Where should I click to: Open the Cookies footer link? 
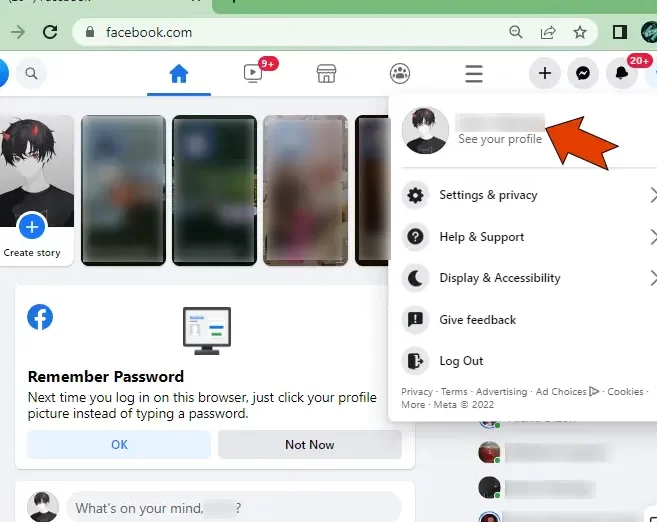[x=625, y=392]
